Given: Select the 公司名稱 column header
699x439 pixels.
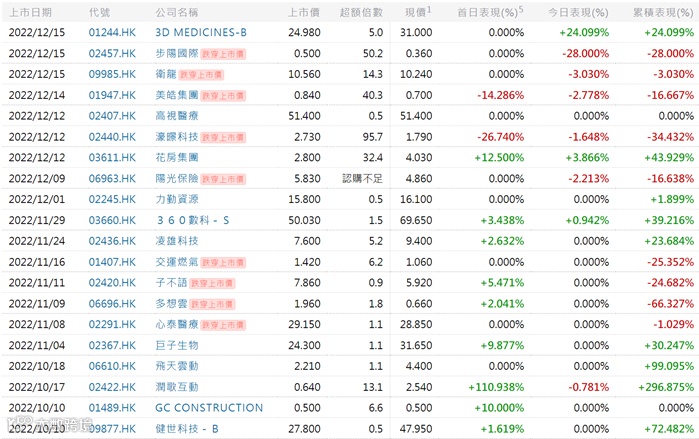Looking at the screenshot, I should click(177, 12).
